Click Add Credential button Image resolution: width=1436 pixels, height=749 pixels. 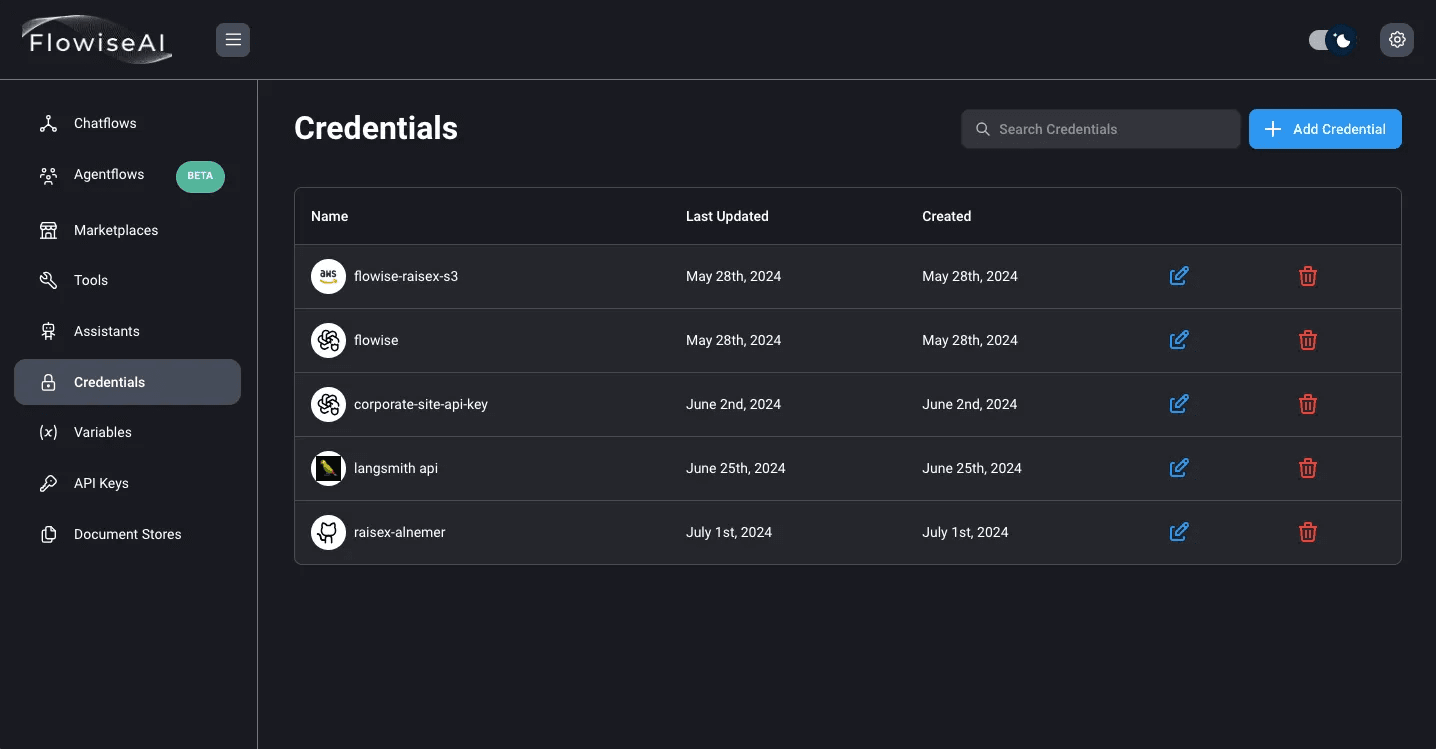[x=1325, y=129]
